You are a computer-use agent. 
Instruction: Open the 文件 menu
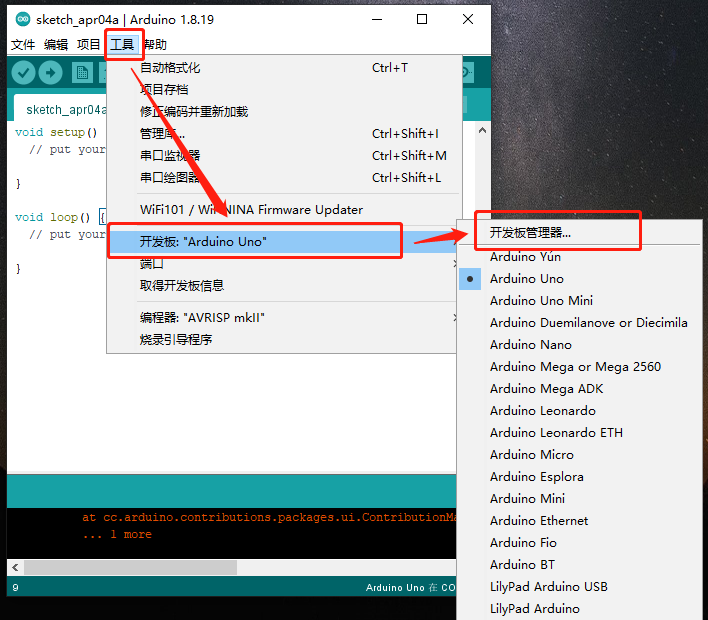(x=23, y=45)
